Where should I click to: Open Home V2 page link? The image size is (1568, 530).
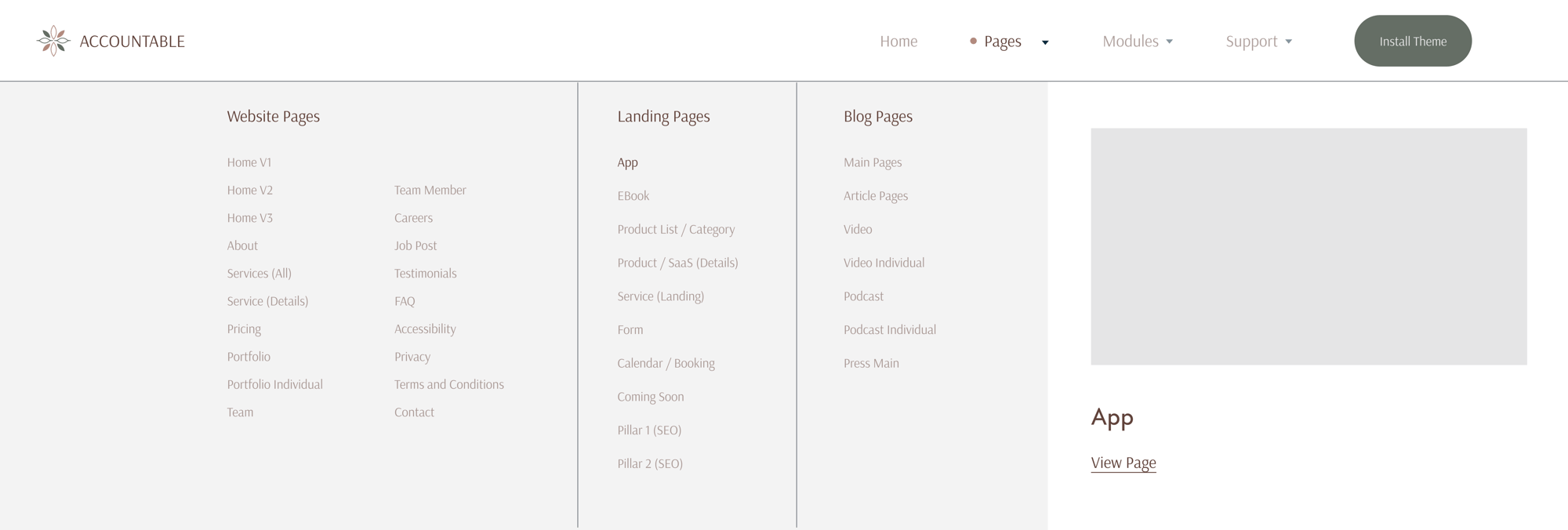coord(250,190)
